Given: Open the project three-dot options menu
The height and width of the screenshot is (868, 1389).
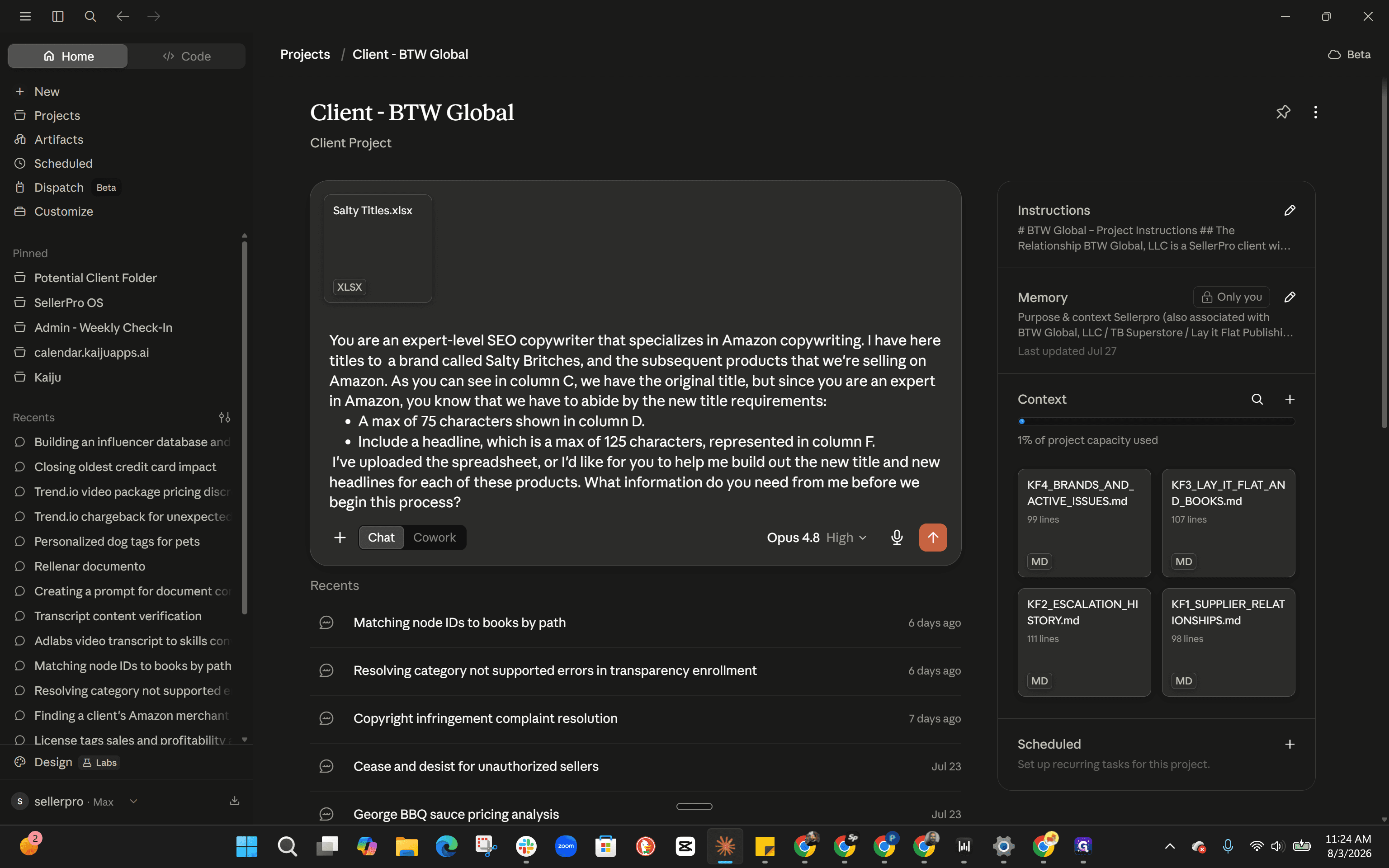Looking at the screenshot, I should pos(1316,112).
